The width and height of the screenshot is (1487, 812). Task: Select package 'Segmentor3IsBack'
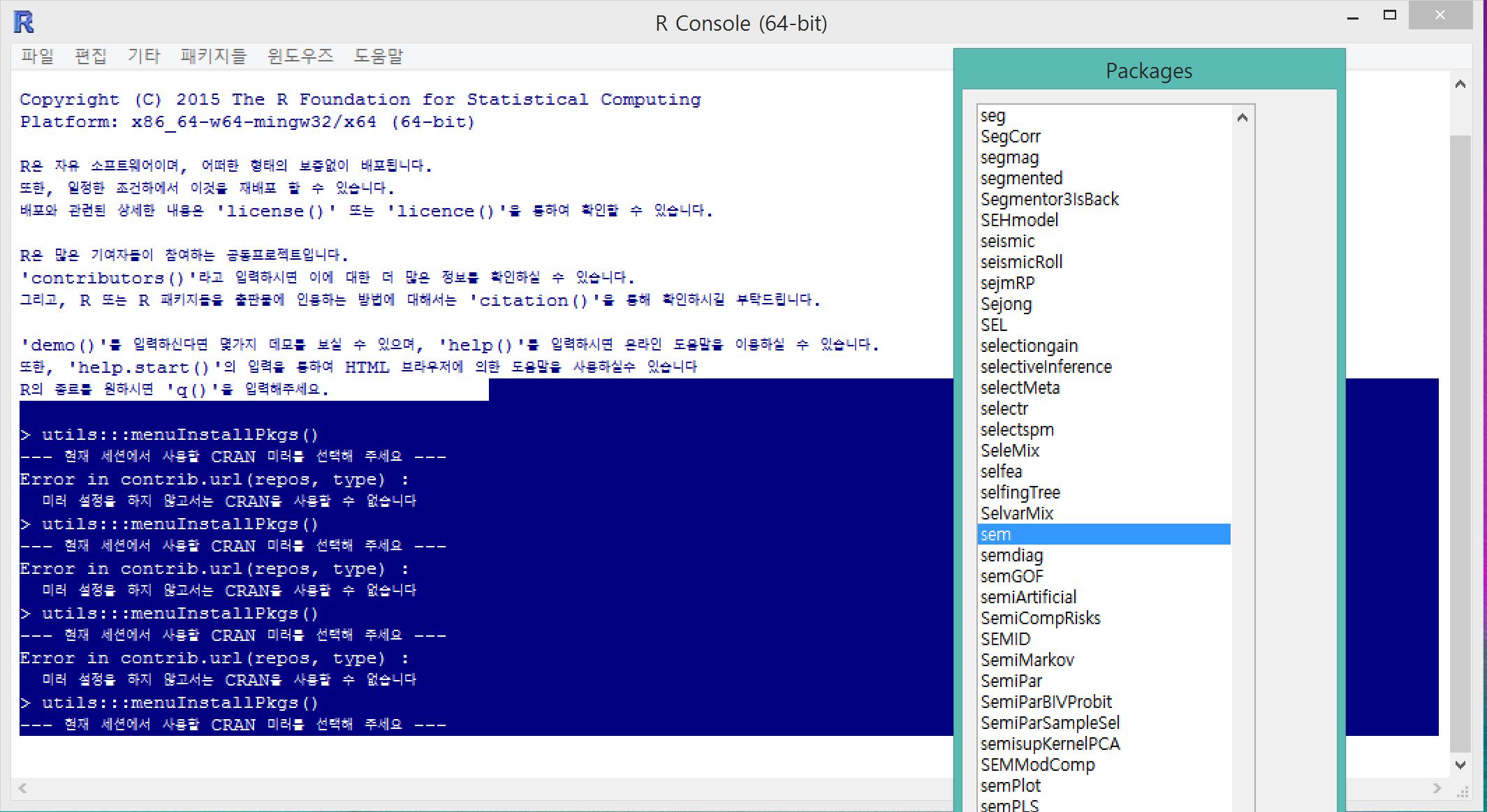(1104, 200)
